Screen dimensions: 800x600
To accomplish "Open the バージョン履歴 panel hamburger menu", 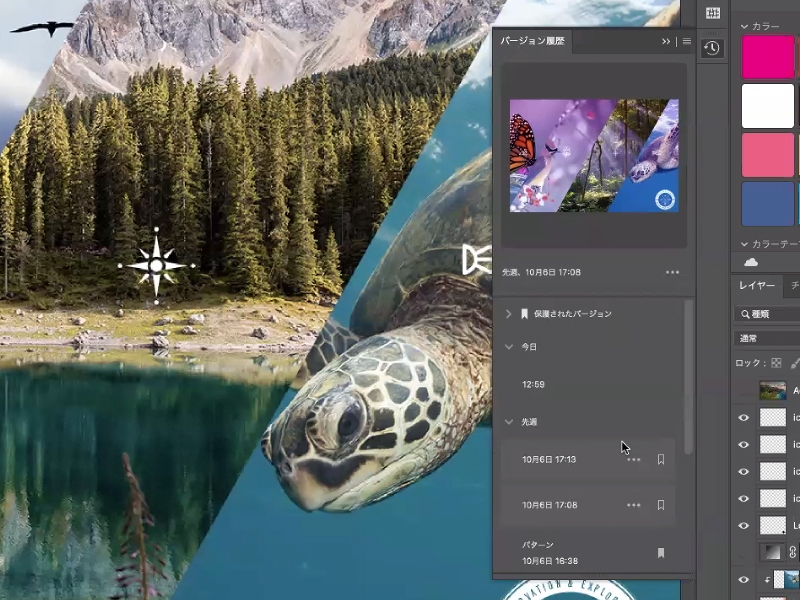I will tap(687, 41).
